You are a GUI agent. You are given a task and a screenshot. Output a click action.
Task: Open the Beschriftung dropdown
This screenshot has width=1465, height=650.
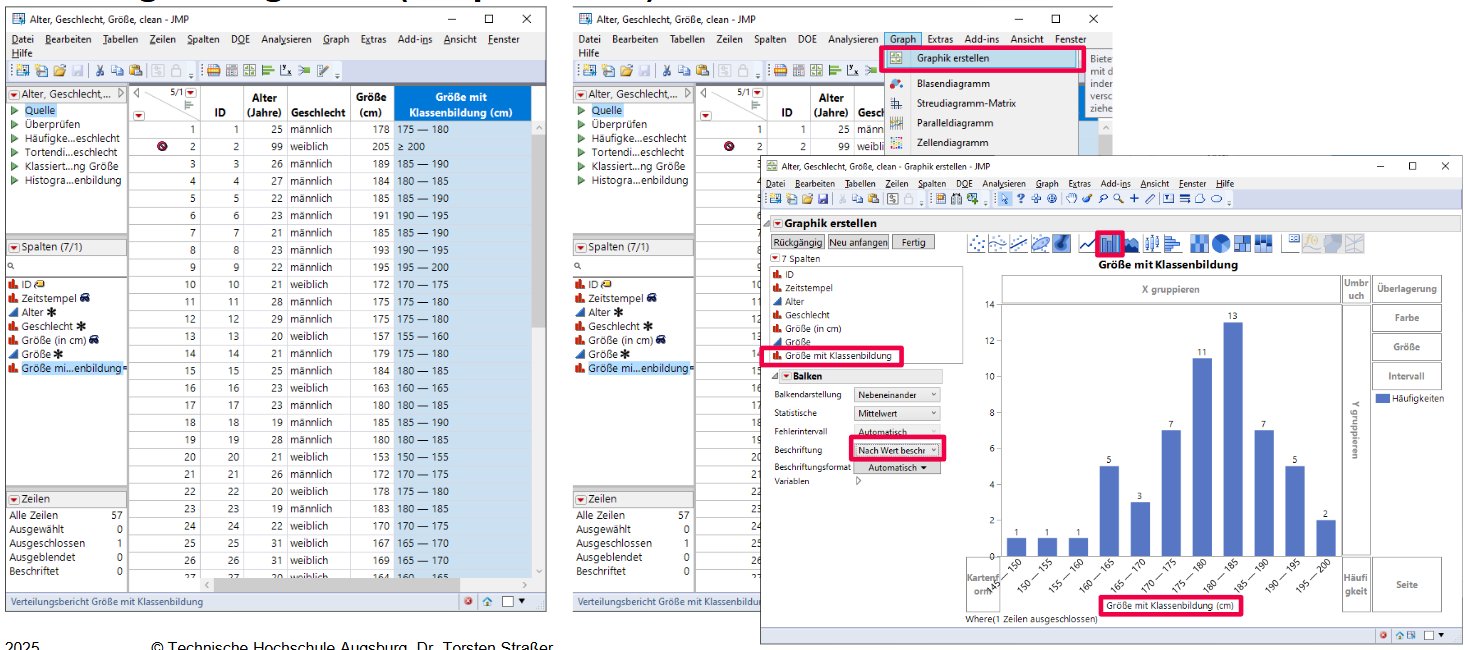pyautogui.click(x=896, y=450)
